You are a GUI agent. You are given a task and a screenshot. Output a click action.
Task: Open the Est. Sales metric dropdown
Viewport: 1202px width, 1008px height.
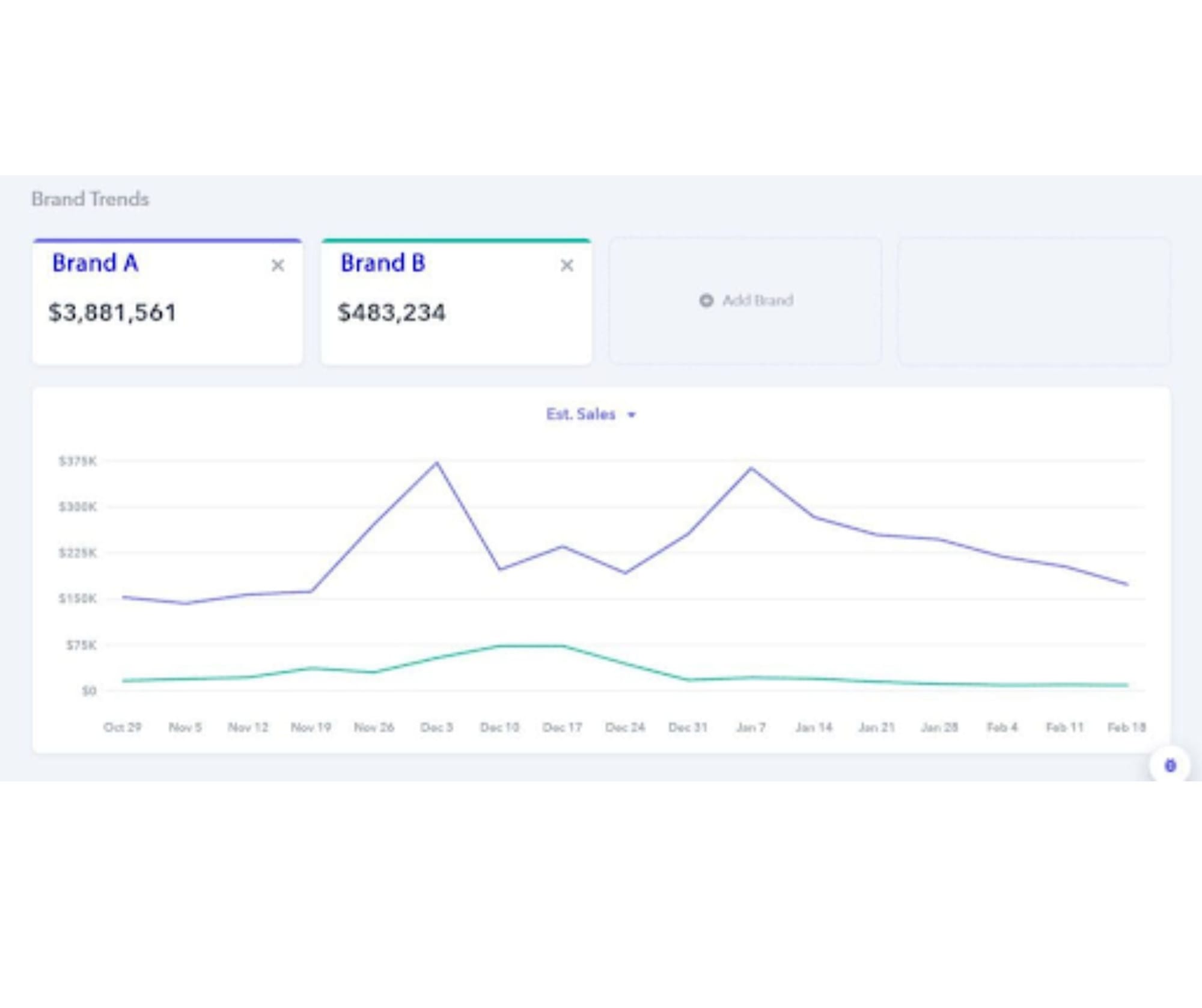point(581,414)
